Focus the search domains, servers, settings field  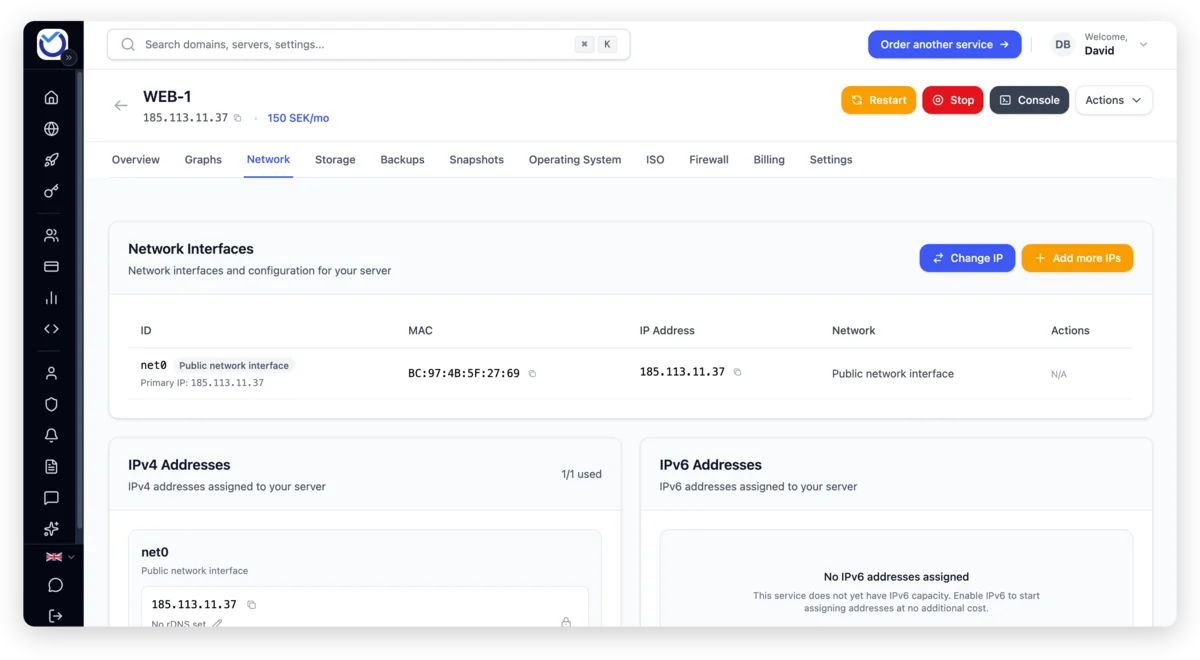[368, 44]
